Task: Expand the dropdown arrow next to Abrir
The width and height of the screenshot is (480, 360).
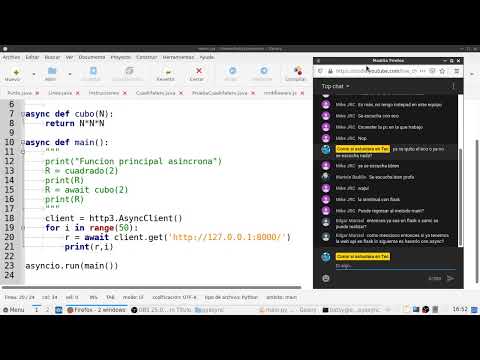Action: point(70,74)
